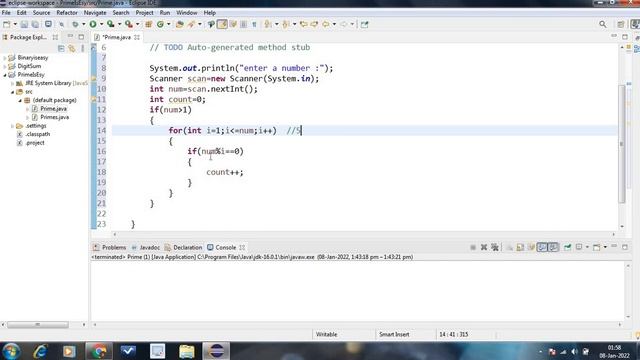Open the Search menu
Viewport: 640px width, 360px height.
tap(121, 13)
